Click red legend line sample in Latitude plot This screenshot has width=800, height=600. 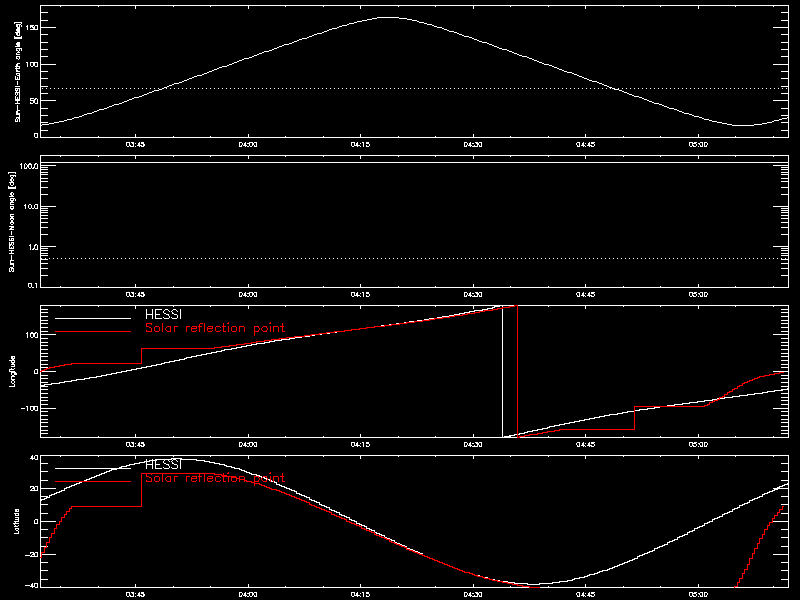93,482
